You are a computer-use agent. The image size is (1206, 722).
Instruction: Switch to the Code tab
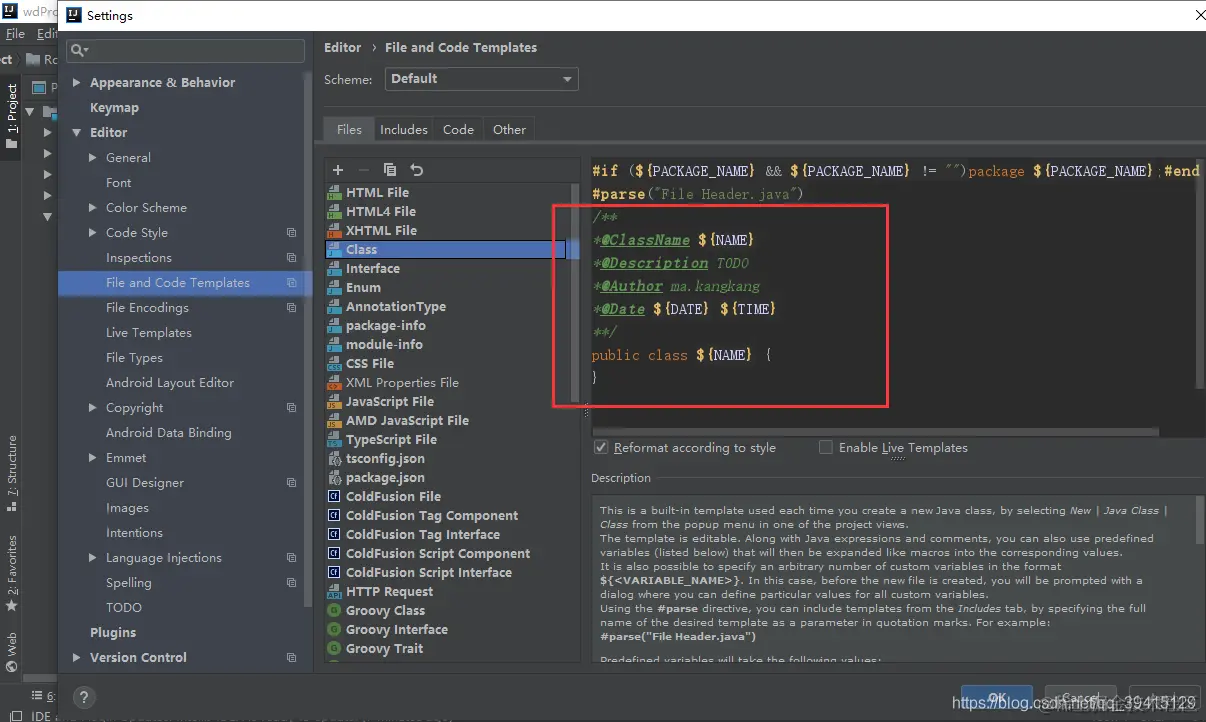click(x=458, y=130)
